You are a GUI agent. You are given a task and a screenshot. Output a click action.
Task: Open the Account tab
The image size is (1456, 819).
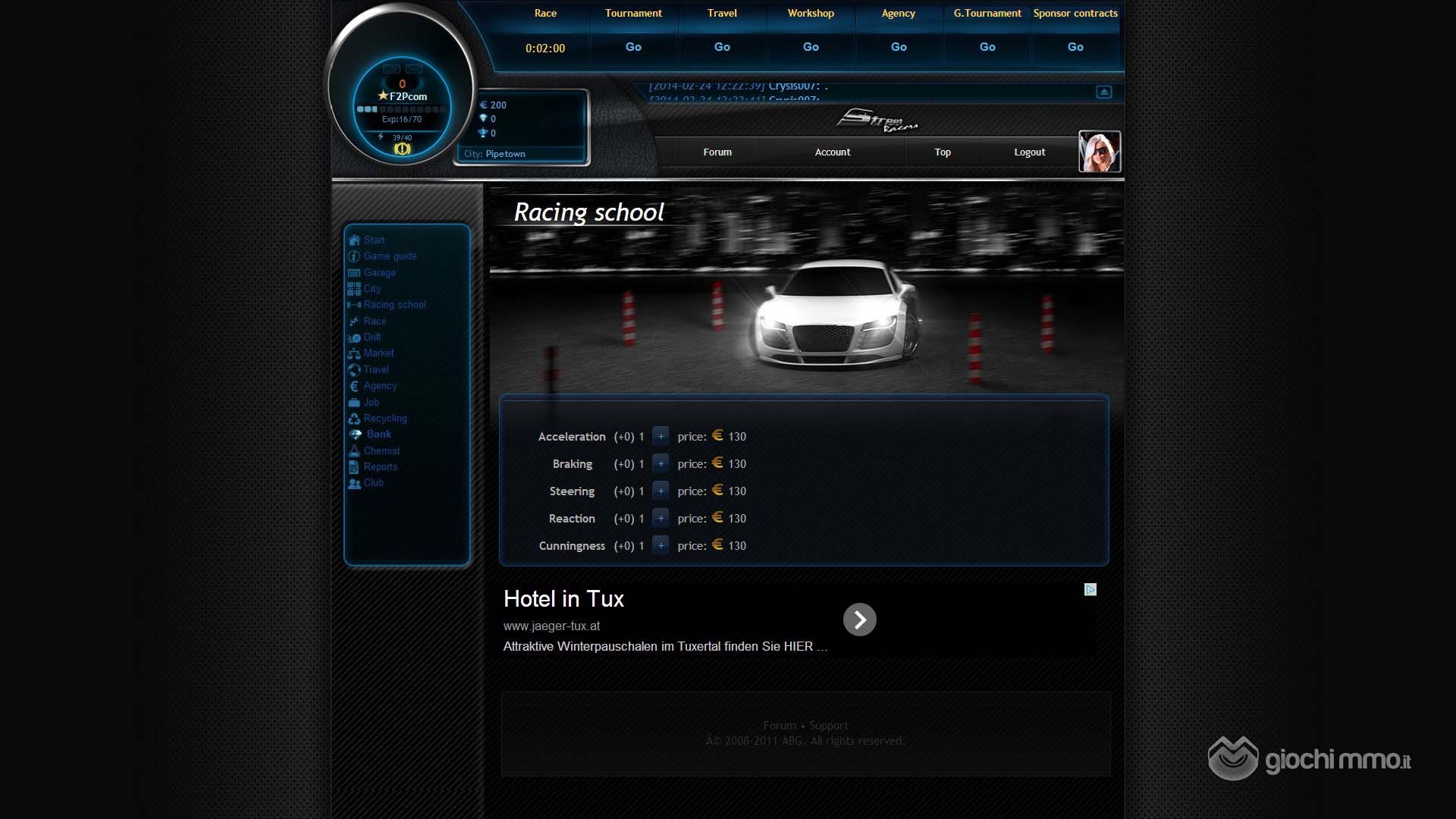click(x=833, y=152)
